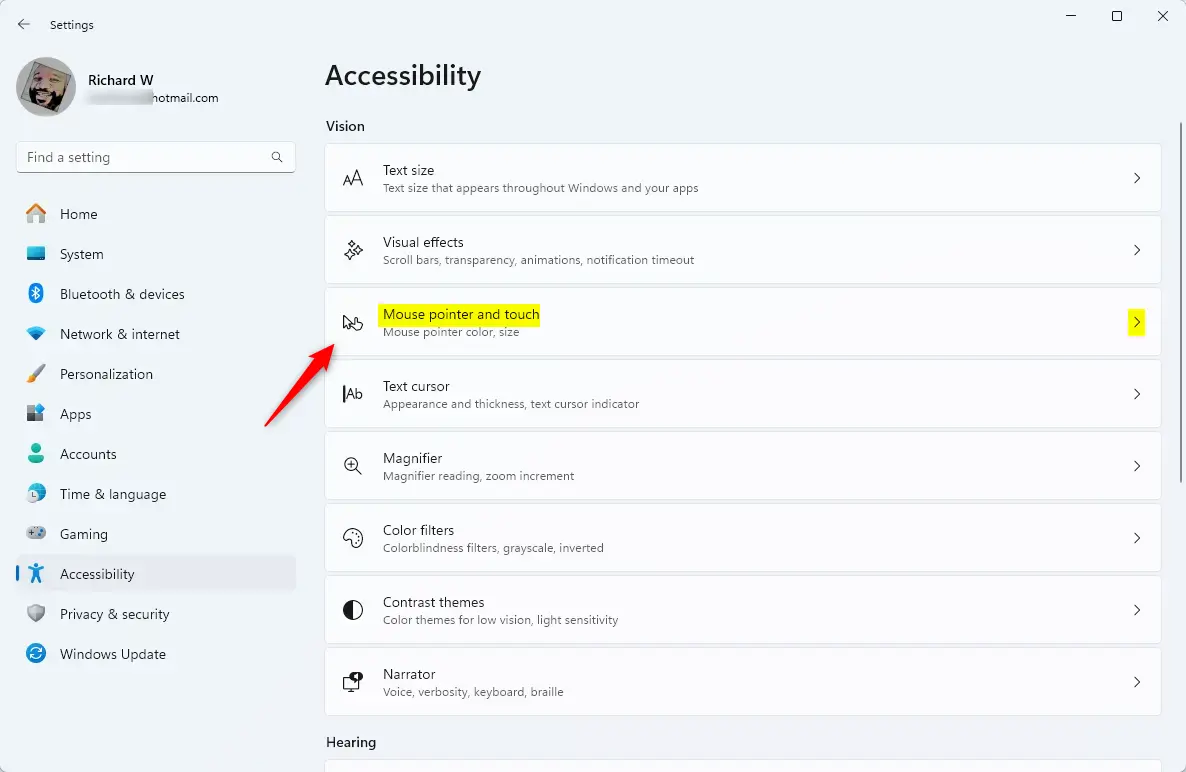Expand the Text size chevron
Viewport: 1186px width, 772px height.
click(x=1136, y=178)
